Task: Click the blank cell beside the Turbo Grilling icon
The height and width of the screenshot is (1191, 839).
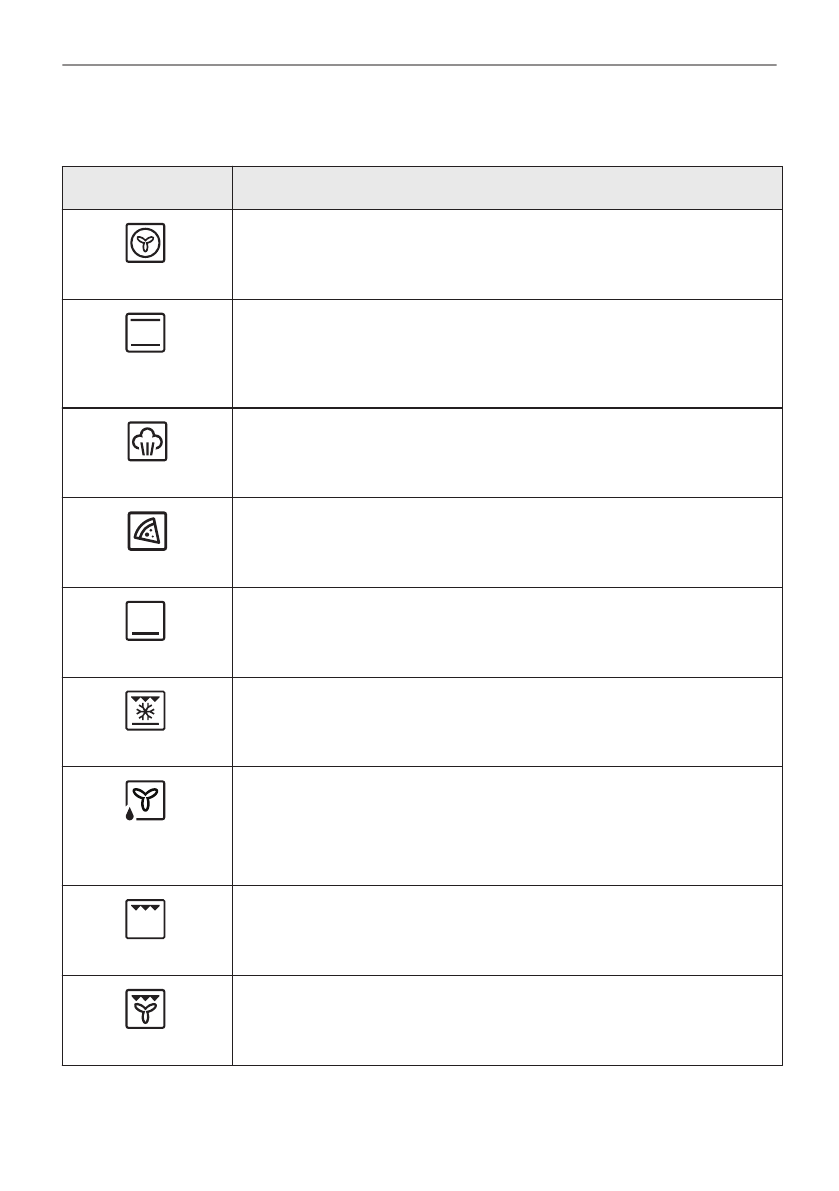Action: click(x=506, y=1020)
